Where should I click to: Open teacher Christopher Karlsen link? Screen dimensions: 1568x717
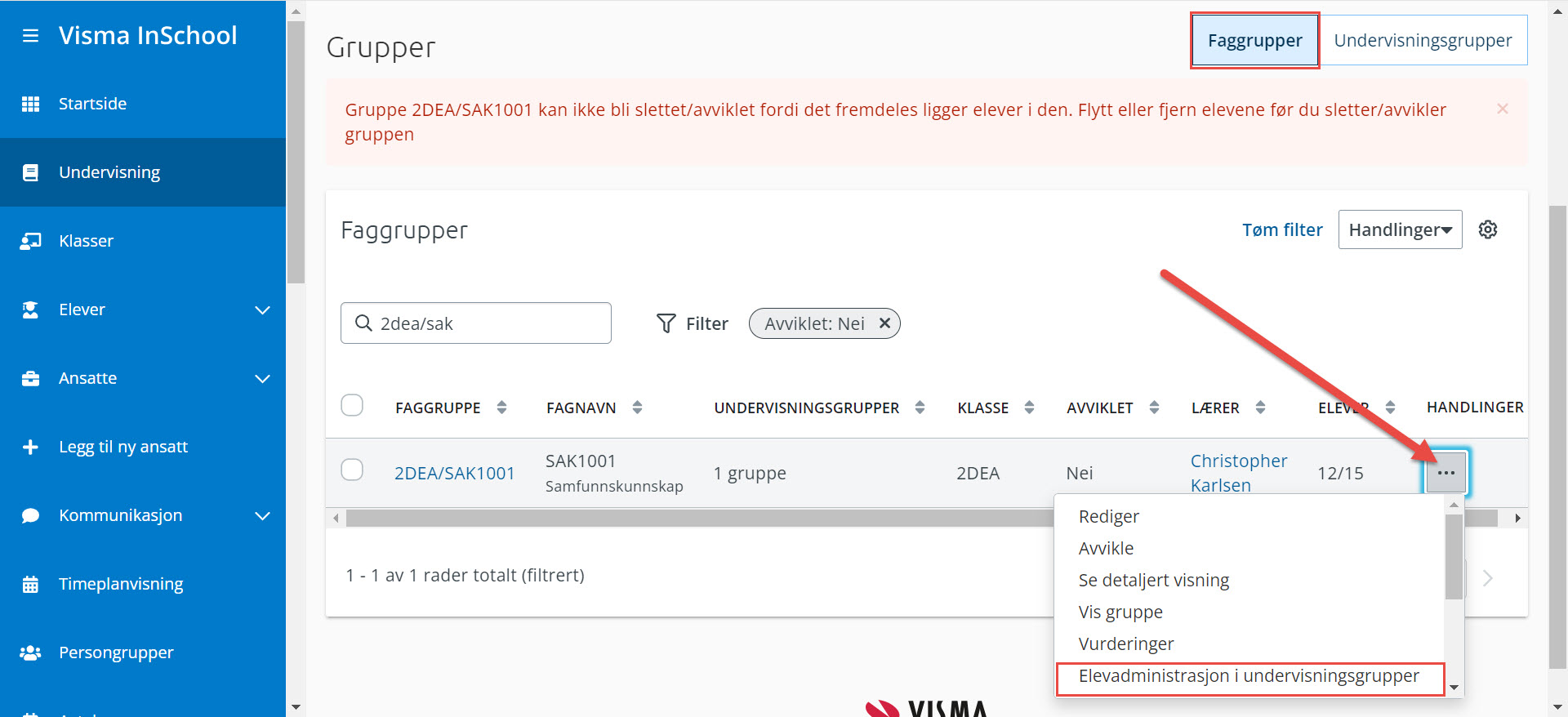(x=1238, y=473)
